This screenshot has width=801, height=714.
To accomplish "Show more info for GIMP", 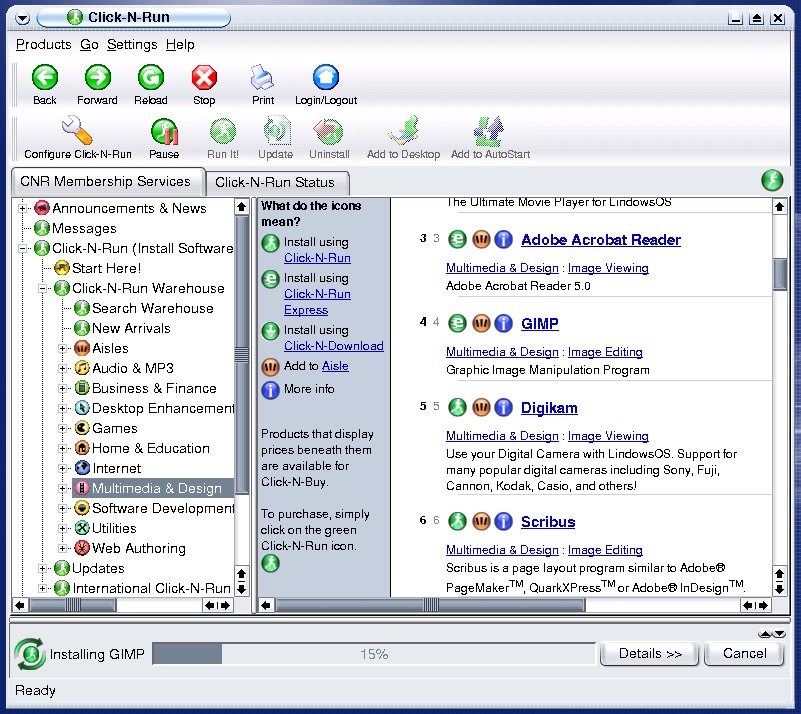I will [x=504, y=323].
